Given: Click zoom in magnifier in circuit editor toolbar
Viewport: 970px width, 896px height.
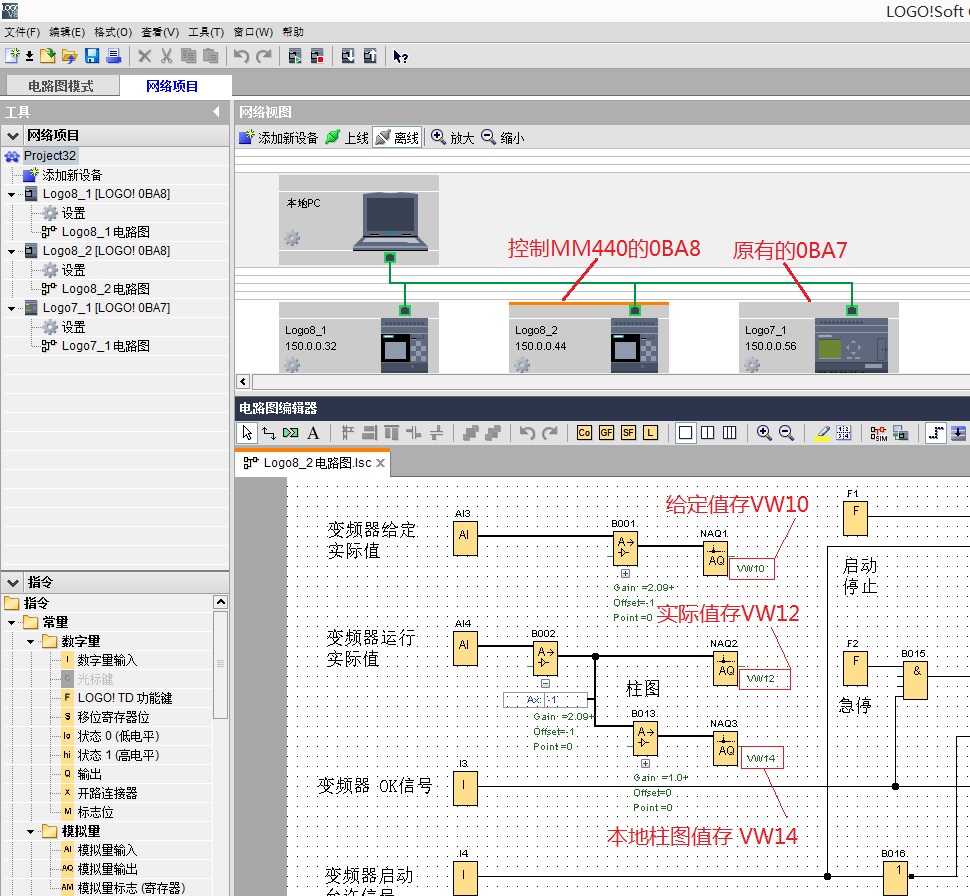Looking at the screenshot, I should 764,433.
